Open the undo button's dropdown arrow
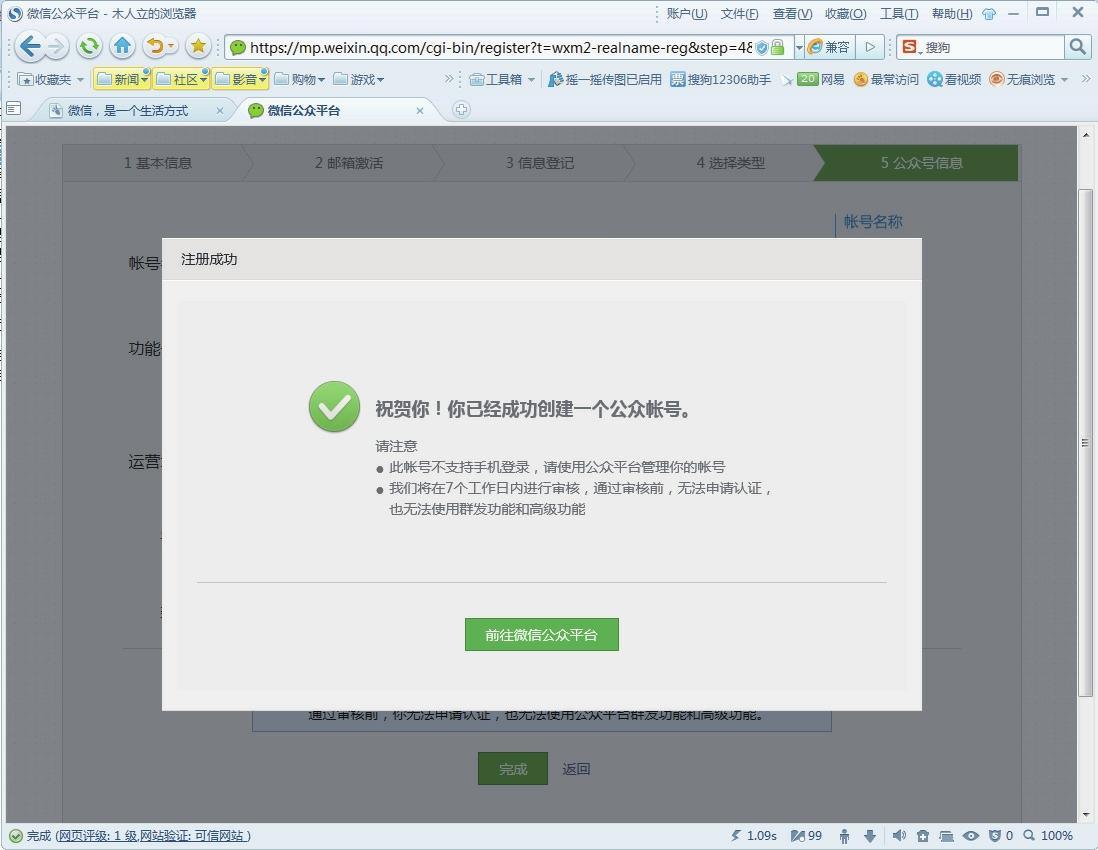Image resolution: width=1098 pixels, height=850 pixels. (x=171, y=47)
